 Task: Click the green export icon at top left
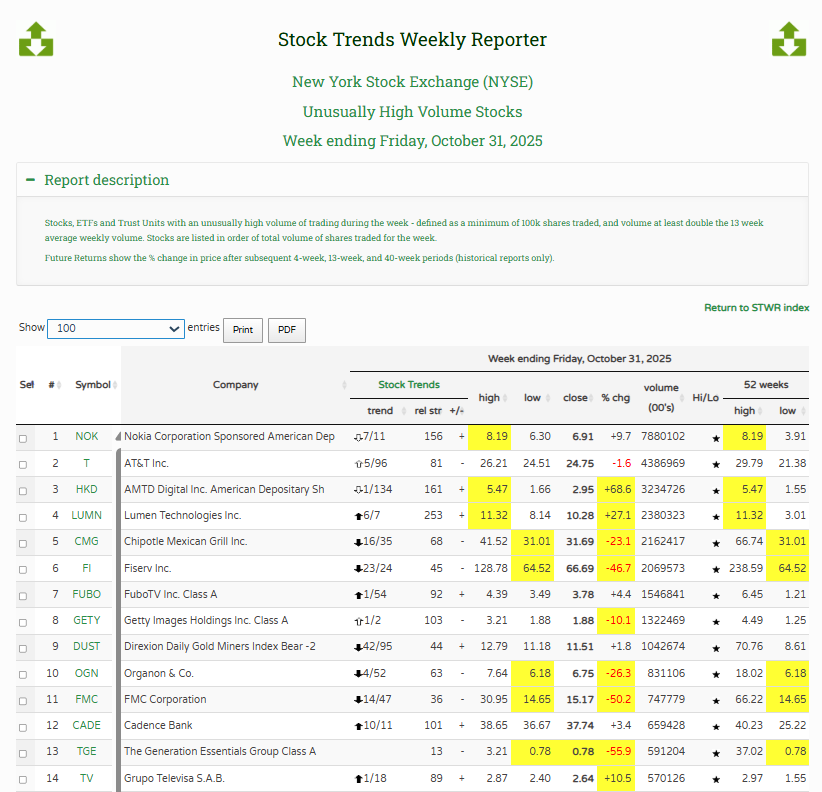pyautogui.click(x=36, y=39)
